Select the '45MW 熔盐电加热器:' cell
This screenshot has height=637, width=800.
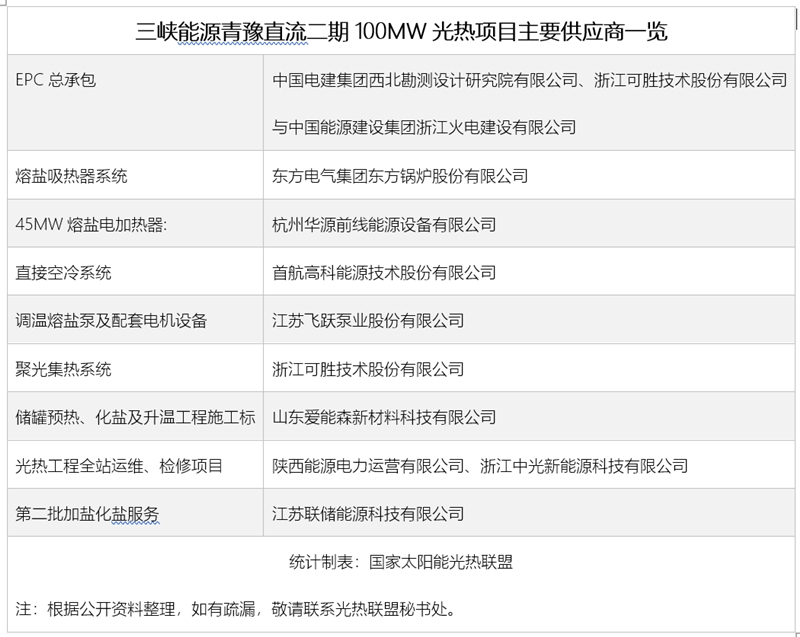[135, 223]
